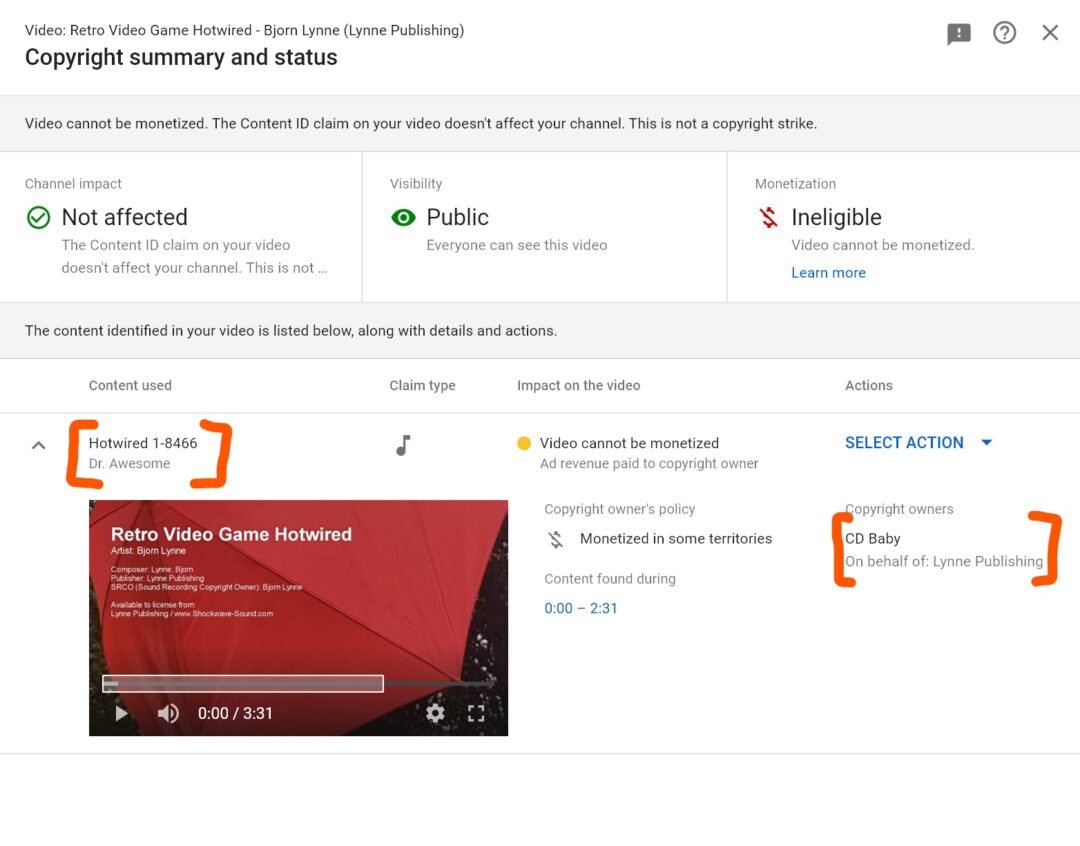Play the Retro Video Game Hotwired video

[x=120, y=713]
